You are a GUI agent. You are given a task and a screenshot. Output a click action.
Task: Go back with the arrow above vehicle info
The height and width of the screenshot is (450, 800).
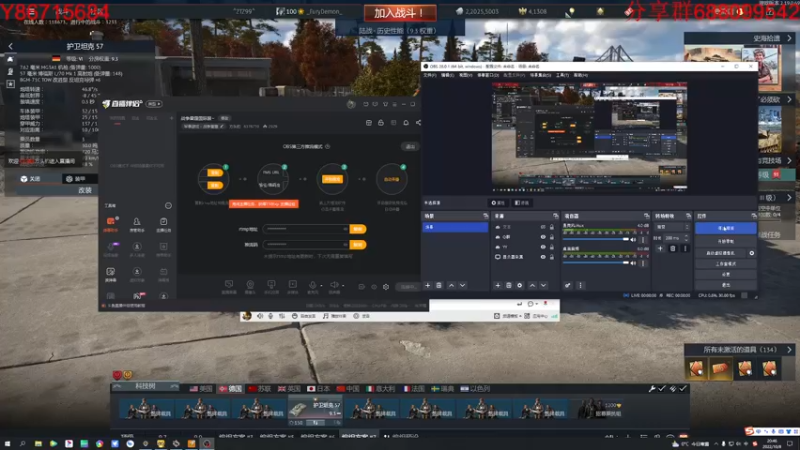click(11, 46)
